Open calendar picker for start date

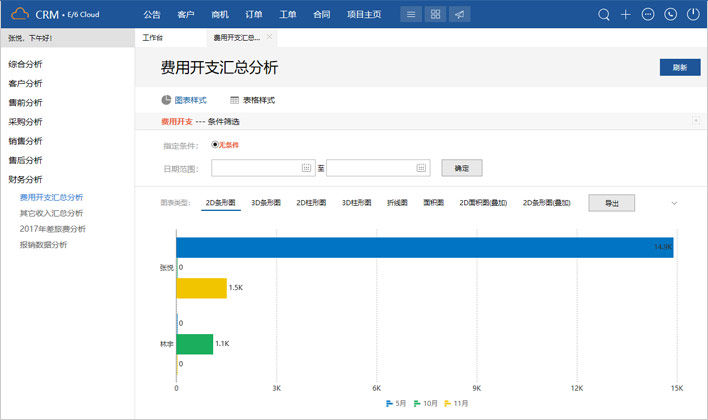[x=307, y=168]
